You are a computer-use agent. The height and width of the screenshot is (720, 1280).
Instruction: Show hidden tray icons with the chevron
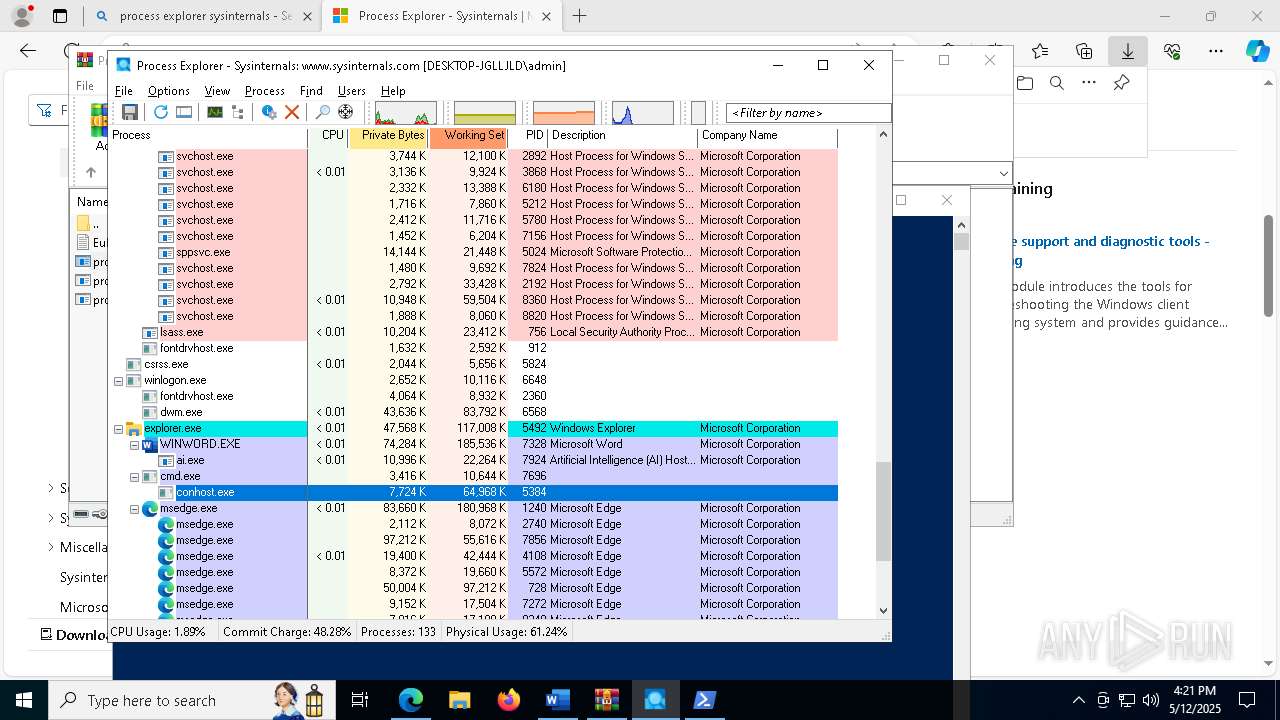pyautogui.click(x=1078, y=700)
